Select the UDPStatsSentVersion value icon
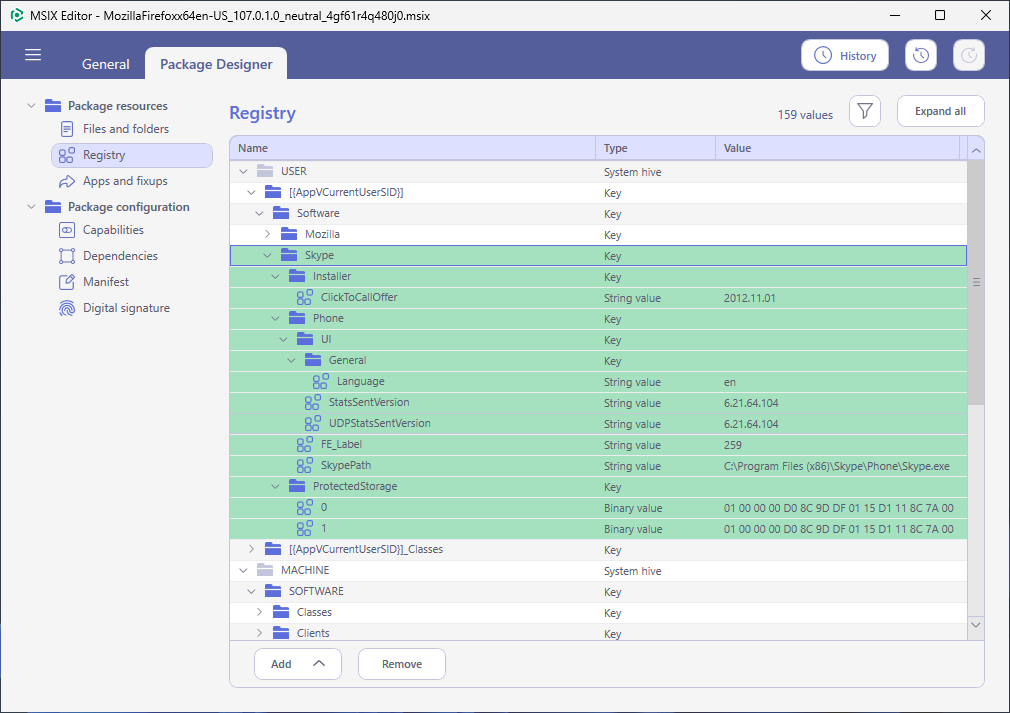 coord(312,423)
